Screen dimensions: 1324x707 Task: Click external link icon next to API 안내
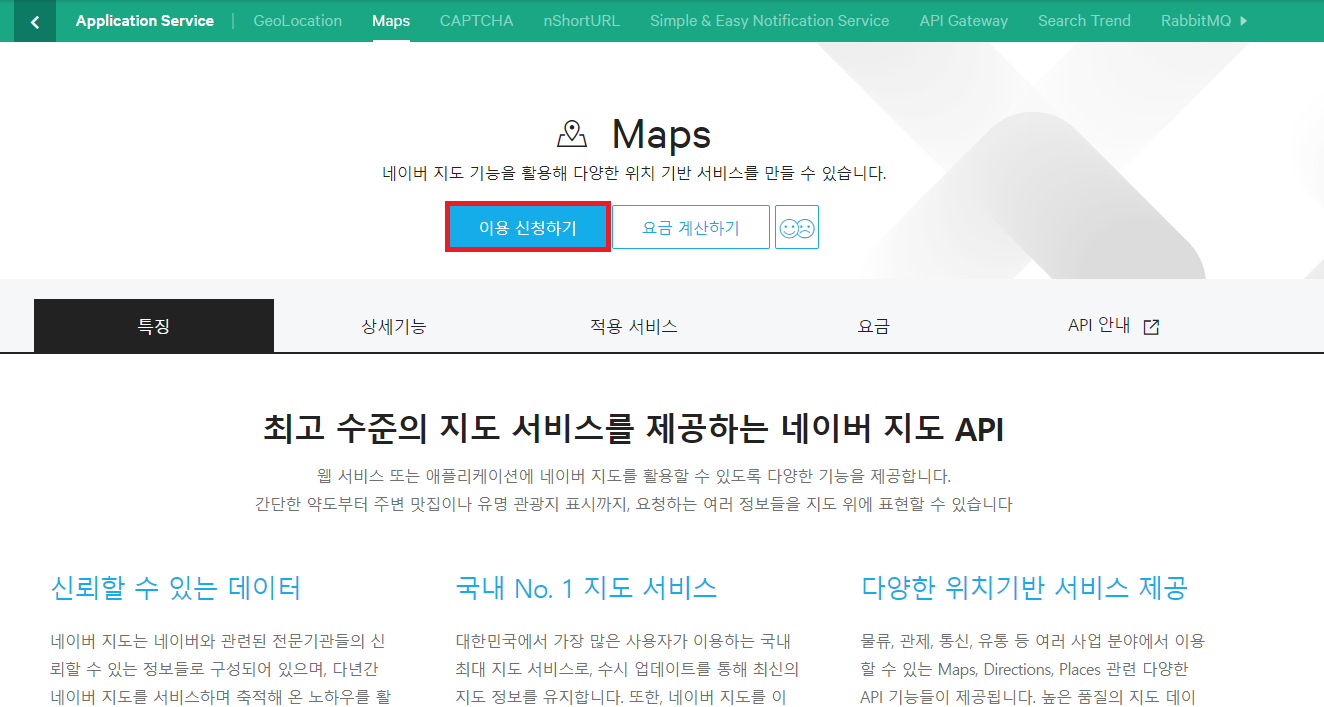[x=1151, y=326]
